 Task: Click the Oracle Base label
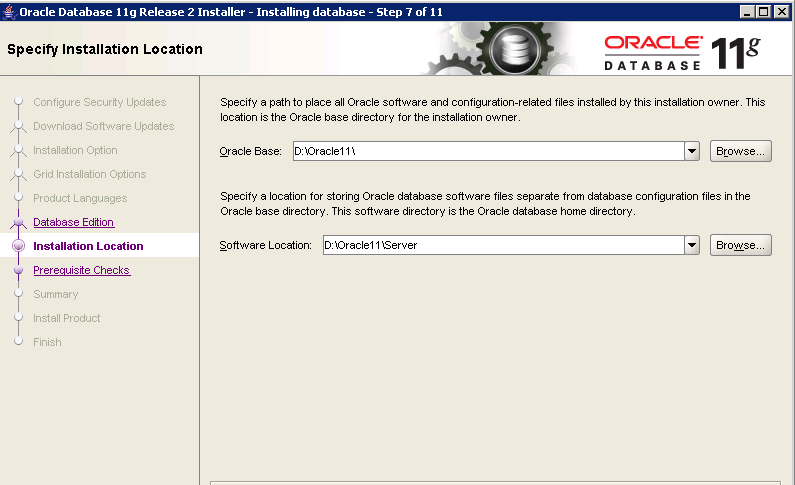[x=250, y=151]
